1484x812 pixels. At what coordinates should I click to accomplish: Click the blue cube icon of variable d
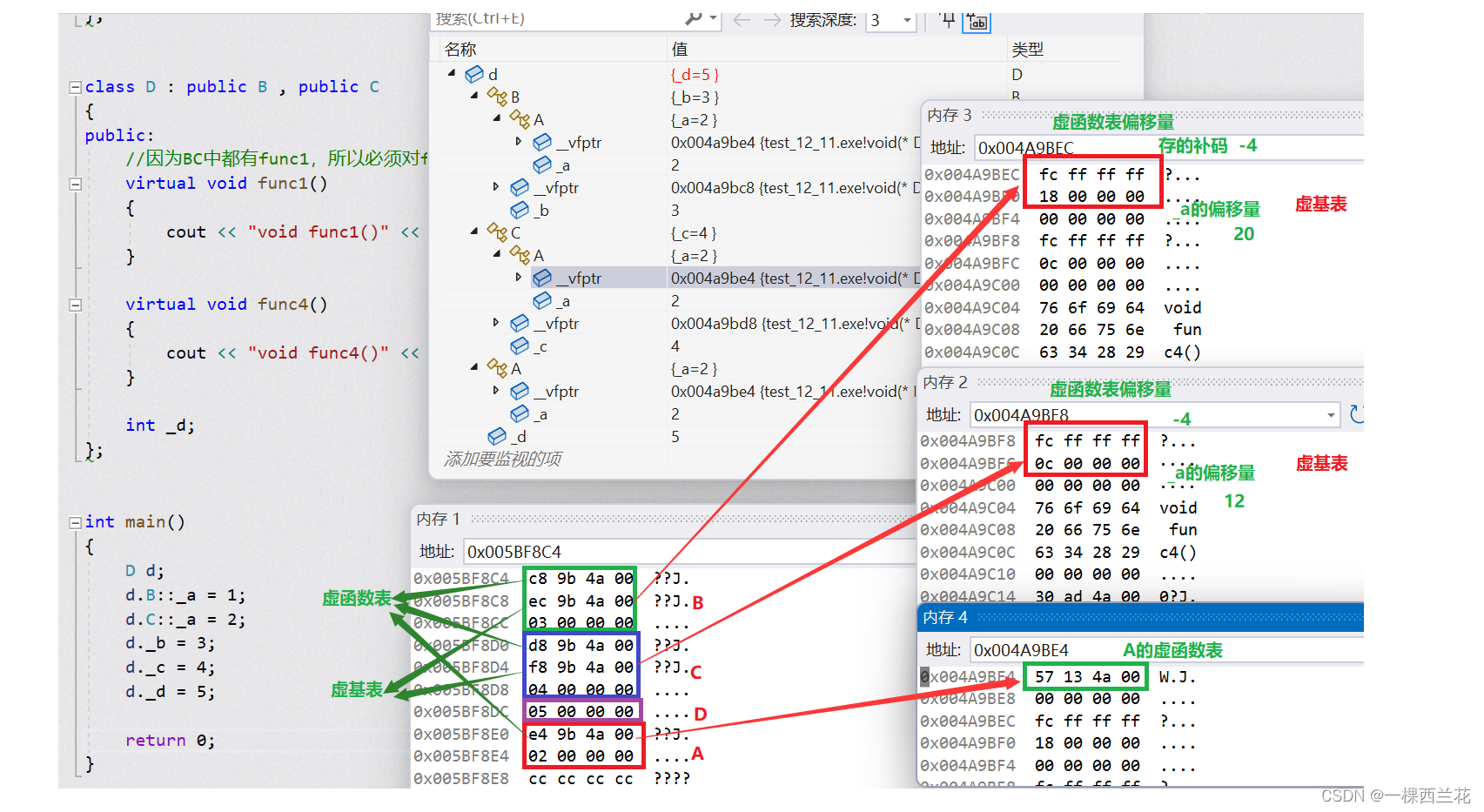pos(474,74)
